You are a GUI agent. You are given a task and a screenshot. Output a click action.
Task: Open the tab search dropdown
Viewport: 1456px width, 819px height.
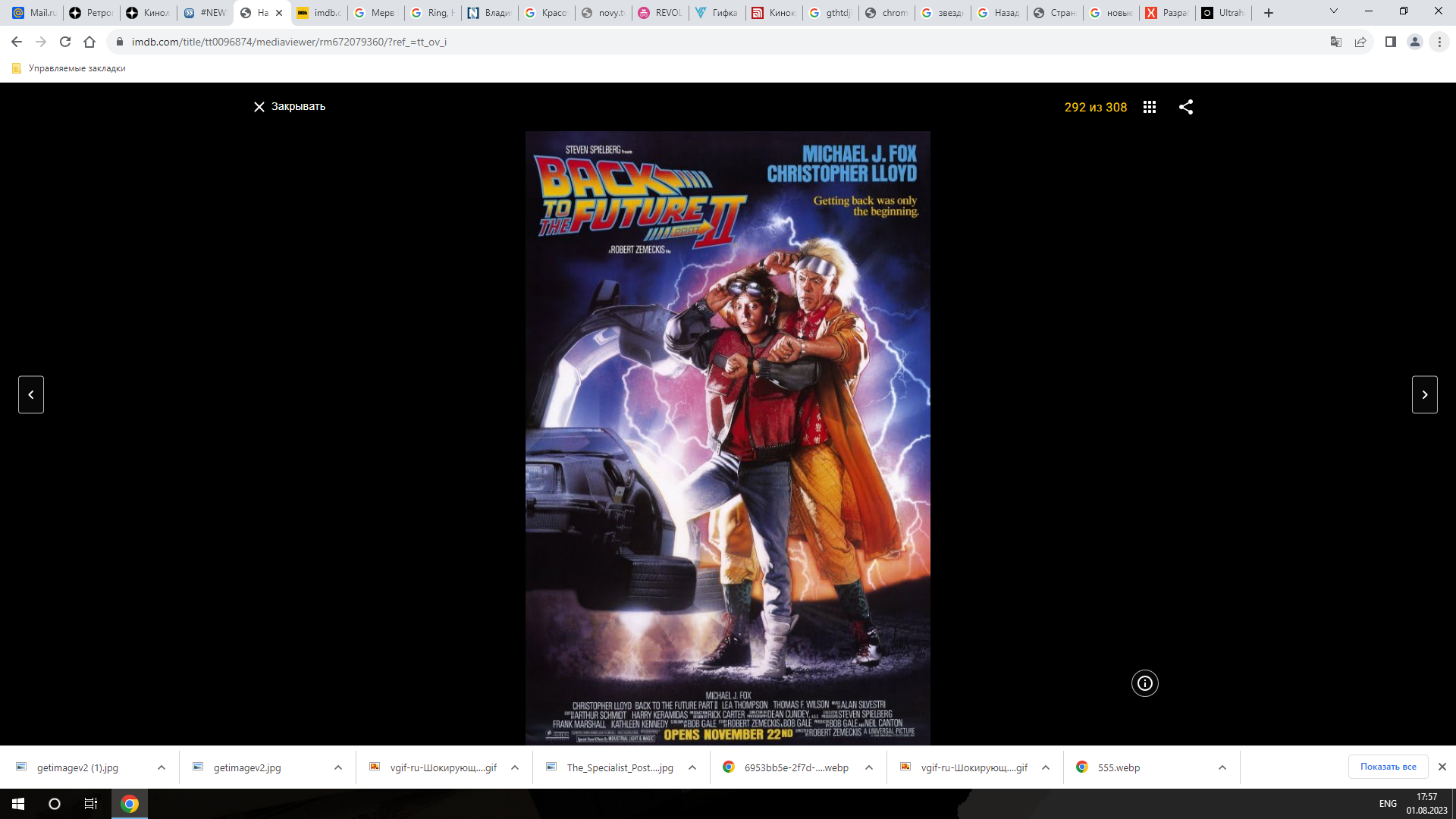[x=1334, y=11]
